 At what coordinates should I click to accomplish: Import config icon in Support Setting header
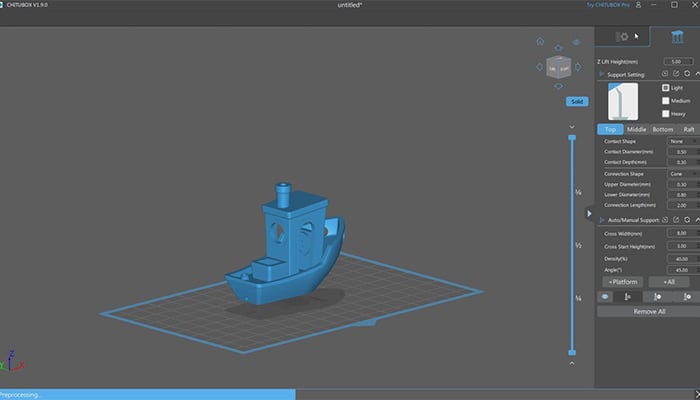pos(665,74)
